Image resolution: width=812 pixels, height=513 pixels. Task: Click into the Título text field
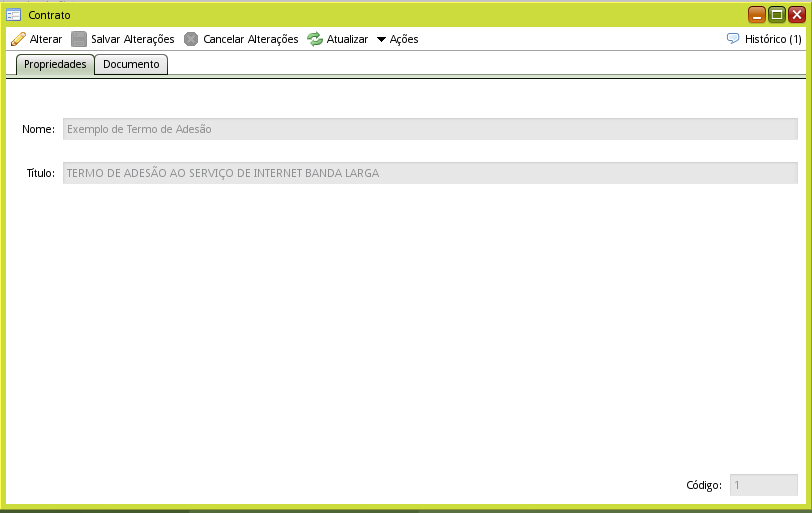tap(430, 173)
